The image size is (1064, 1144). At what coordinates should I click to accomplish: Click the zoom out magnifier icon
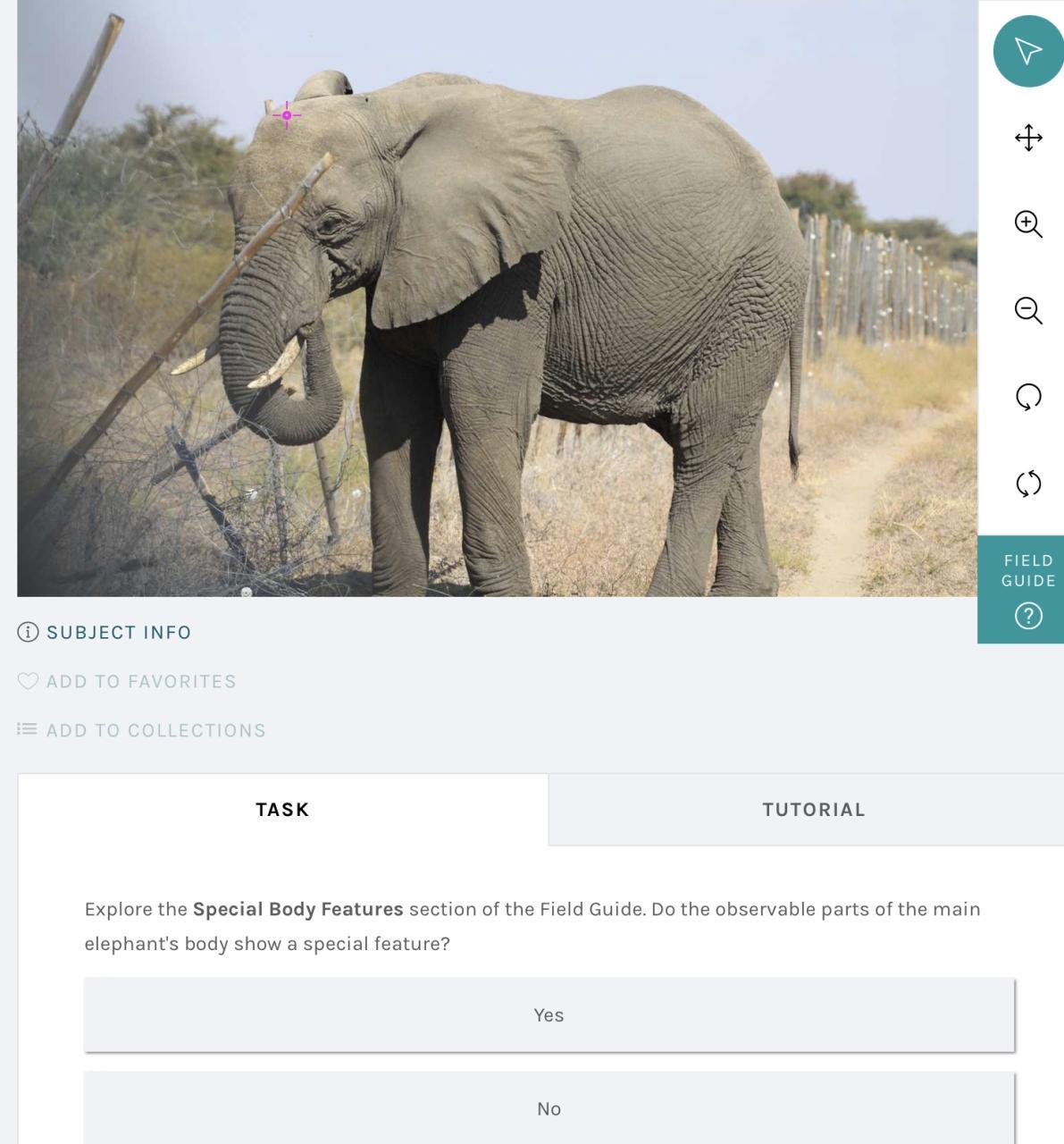pos(1028,310)
